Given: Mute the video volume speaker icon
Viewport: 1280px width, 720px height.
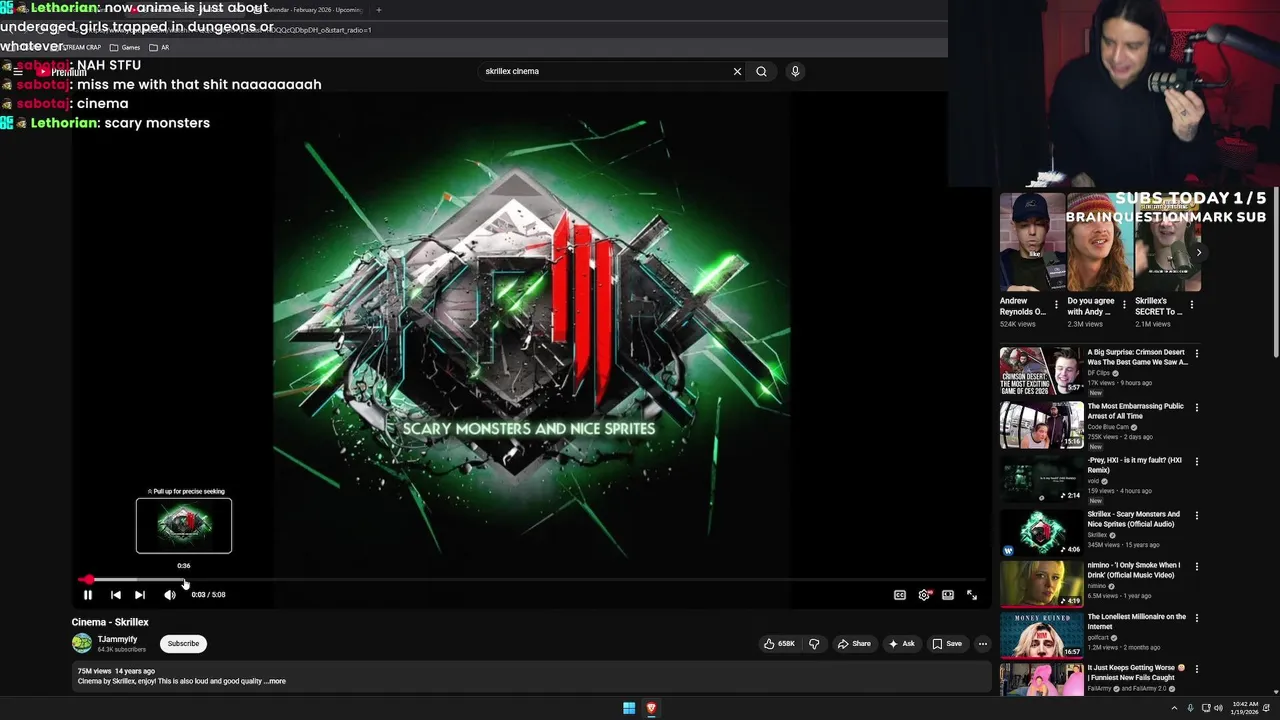Looking at the screenshot, I should (x=170, y=595).
